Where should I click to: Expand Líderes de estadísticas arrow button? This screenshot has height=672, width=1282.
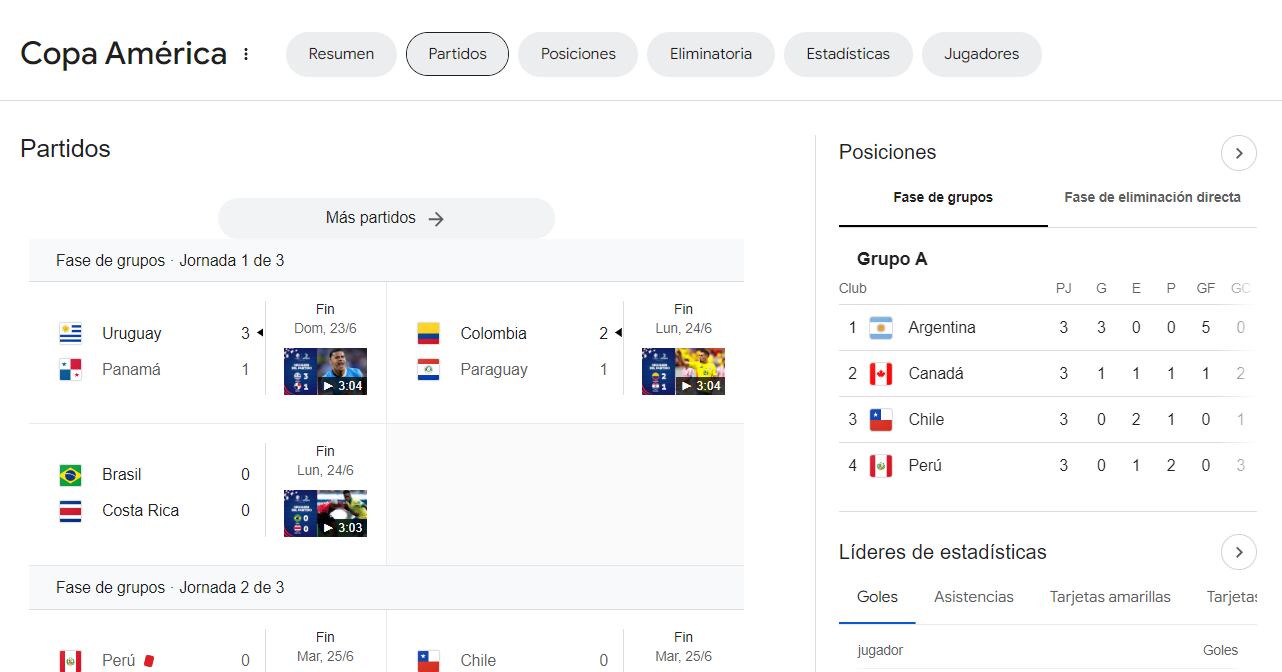1238,552
